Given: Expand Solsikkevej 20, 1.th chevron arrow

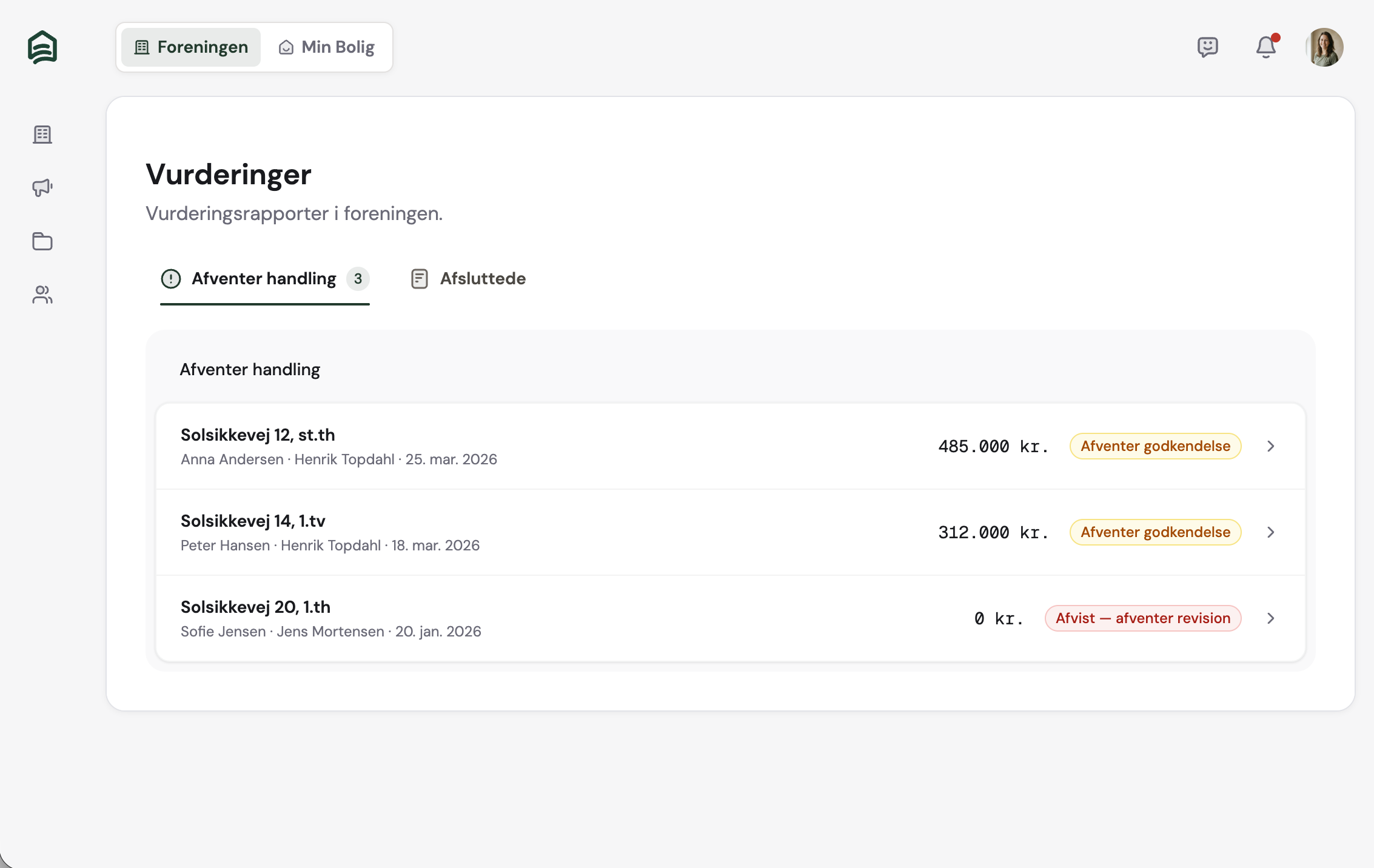Looking at the screenshot, I should click(x=1271, y=618).
